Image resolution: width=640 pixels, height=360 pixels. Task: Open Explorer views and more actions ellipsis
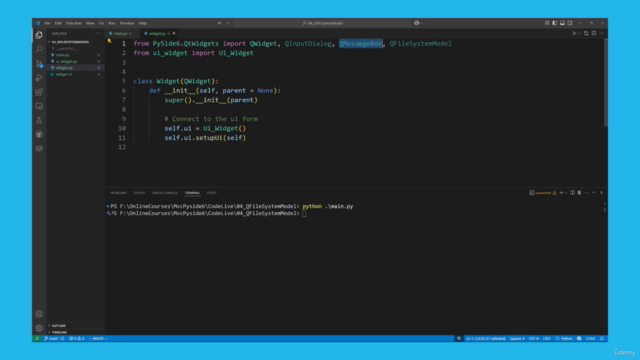(98, 33)
